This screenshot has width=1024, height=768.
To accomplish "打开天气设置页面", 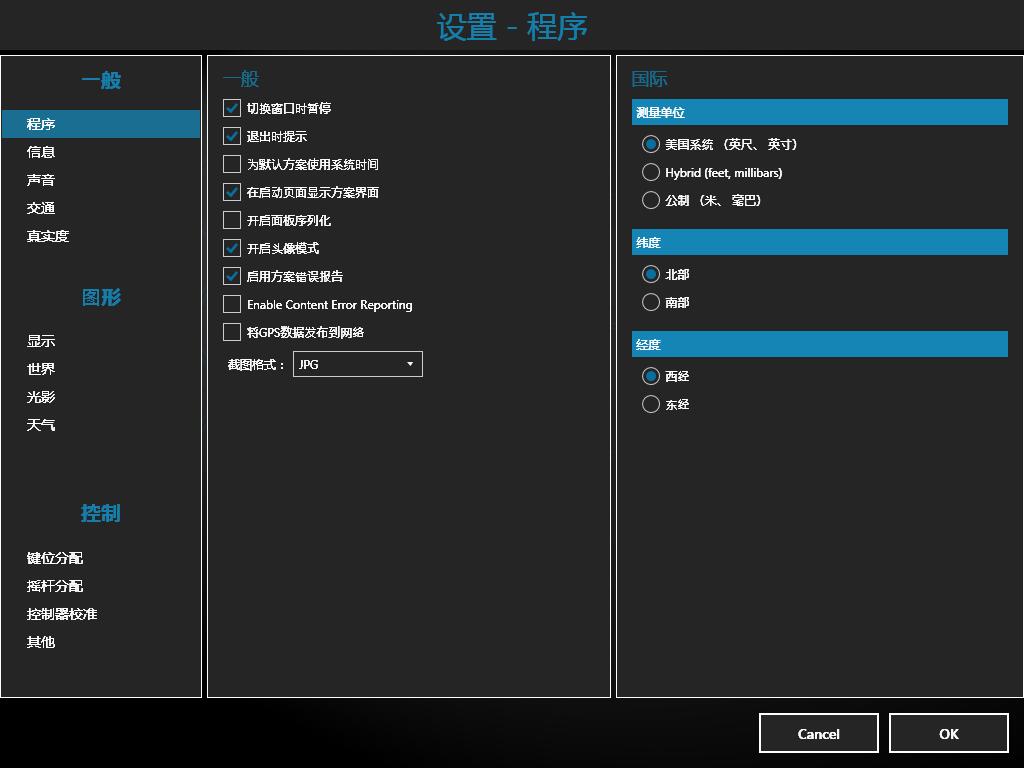I will pos(43,425).
